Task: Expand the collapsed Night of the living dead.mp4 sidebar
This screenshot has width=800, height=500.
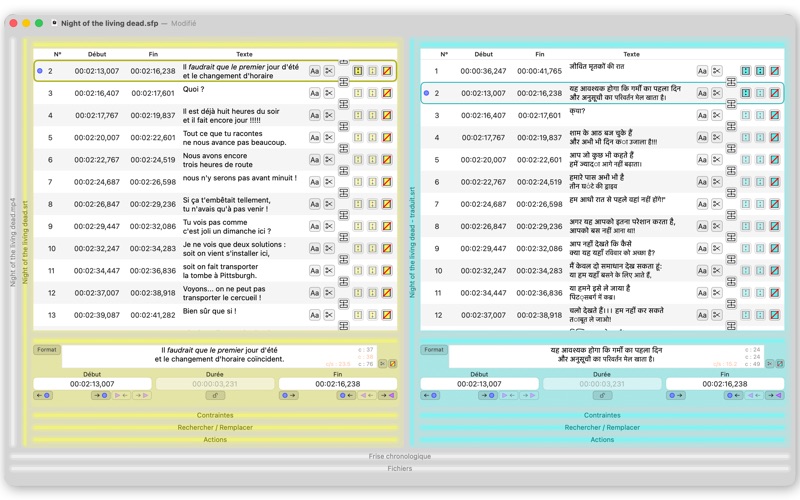Action: (x=13, y=242)
